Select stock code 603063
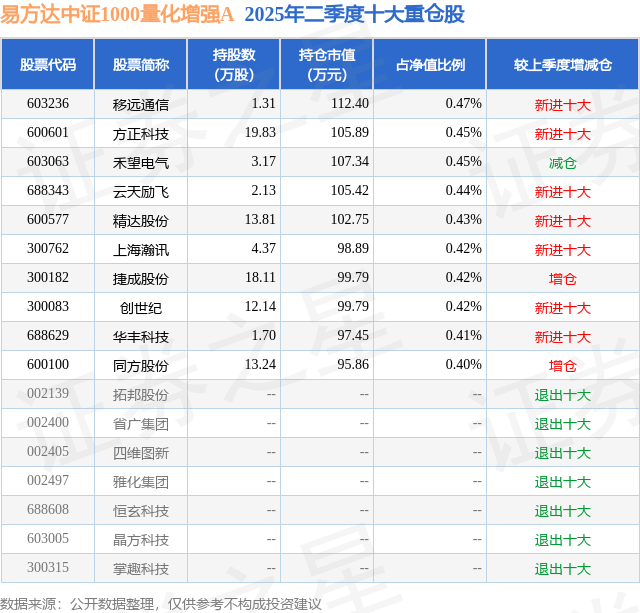Image resolution: width=640 pixels, height=613 pixels. (x=48, y=162)
